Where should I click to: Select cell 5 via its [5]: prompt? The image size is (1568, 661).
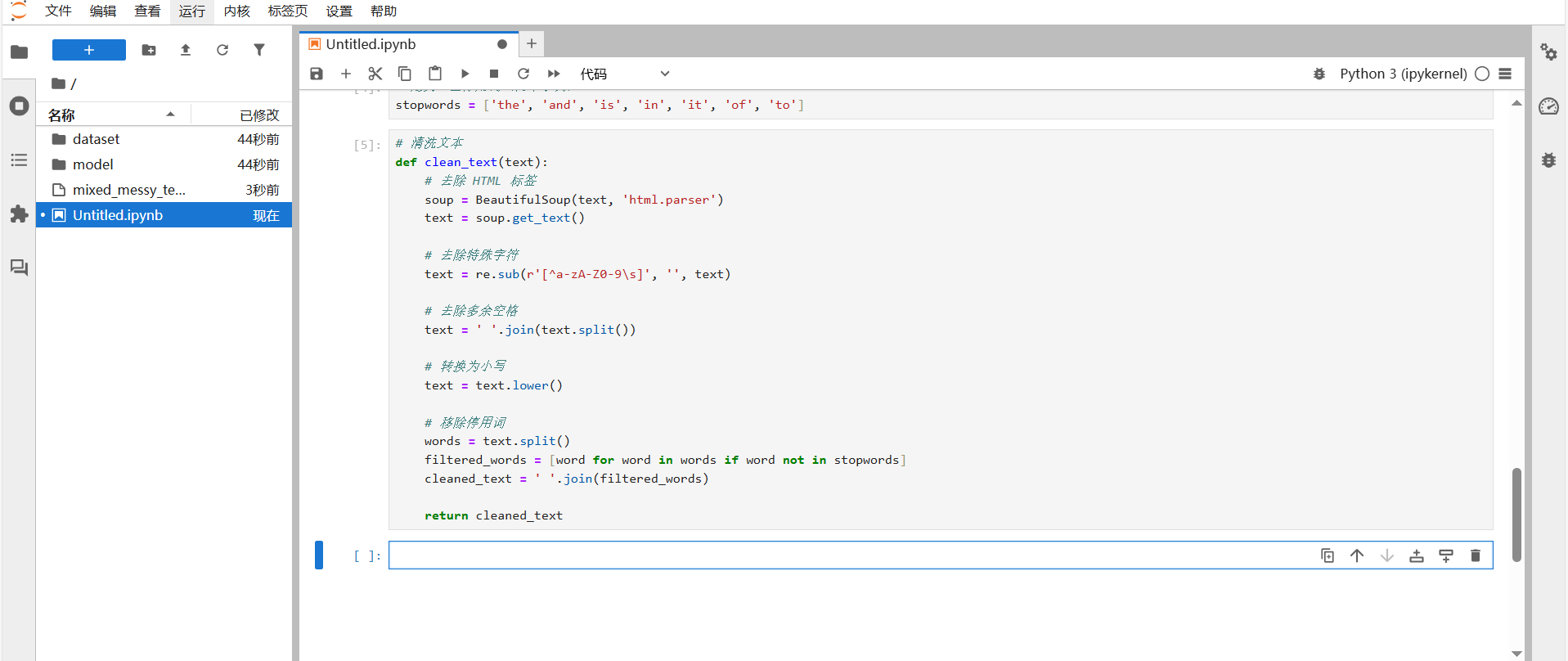click(367, 145)
